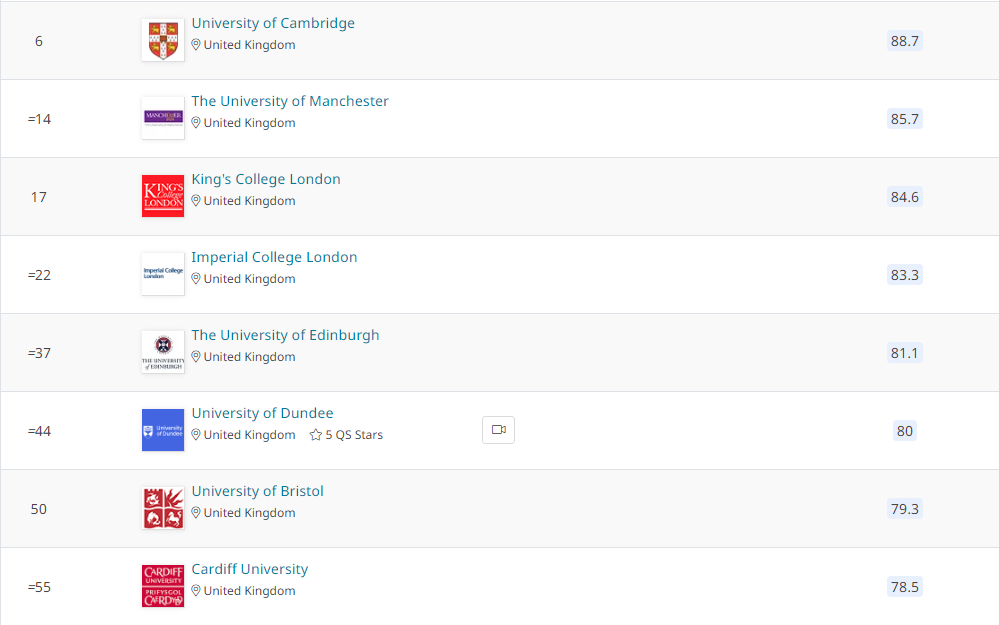The height and width of the screenshot is (625, 999).
Task: Click the University of Bristol logo
Action: point(163,508)
